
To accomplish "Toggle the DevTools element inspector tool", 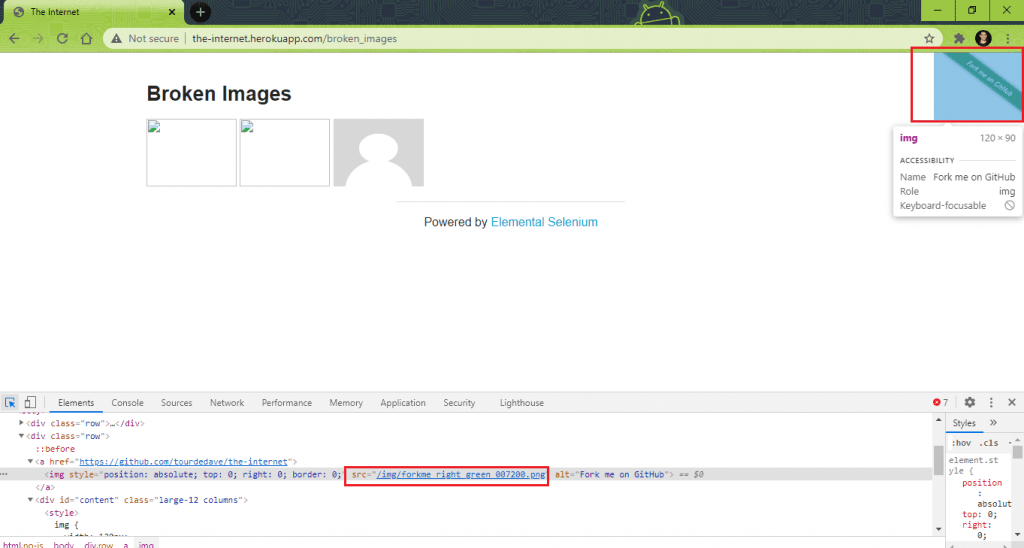I will tap(10, 402).
